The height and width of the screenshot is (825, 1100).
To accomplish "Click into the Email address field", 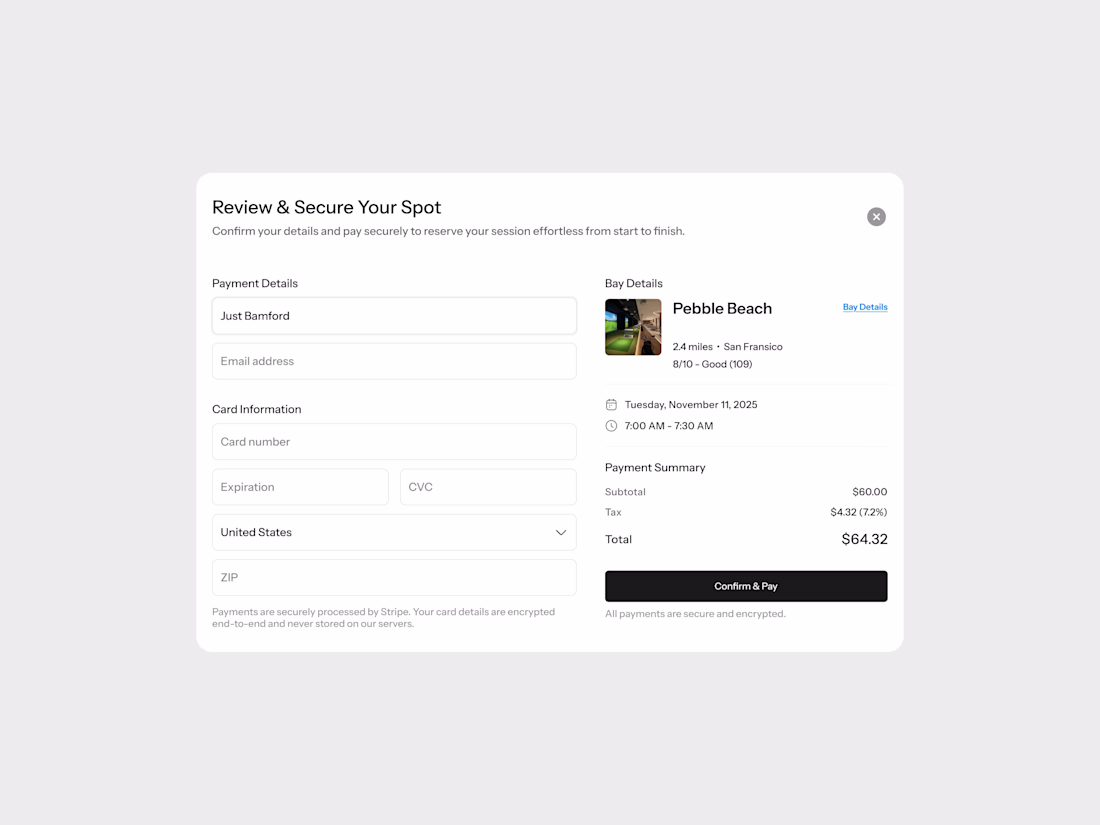I will click(x=394, y=361).
